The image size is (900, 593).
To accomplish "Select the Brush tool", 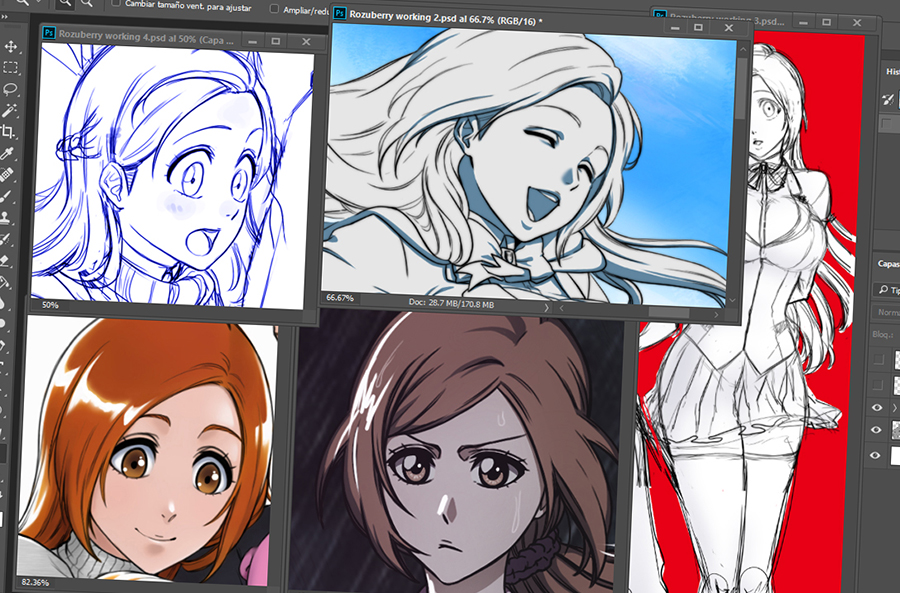I will (x=6, y=196).
